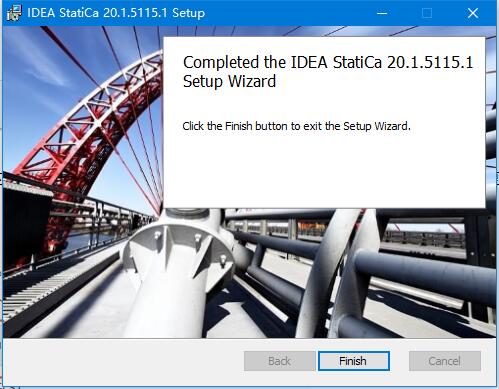Click the greyed-out Cancel button

pos(445,361)
